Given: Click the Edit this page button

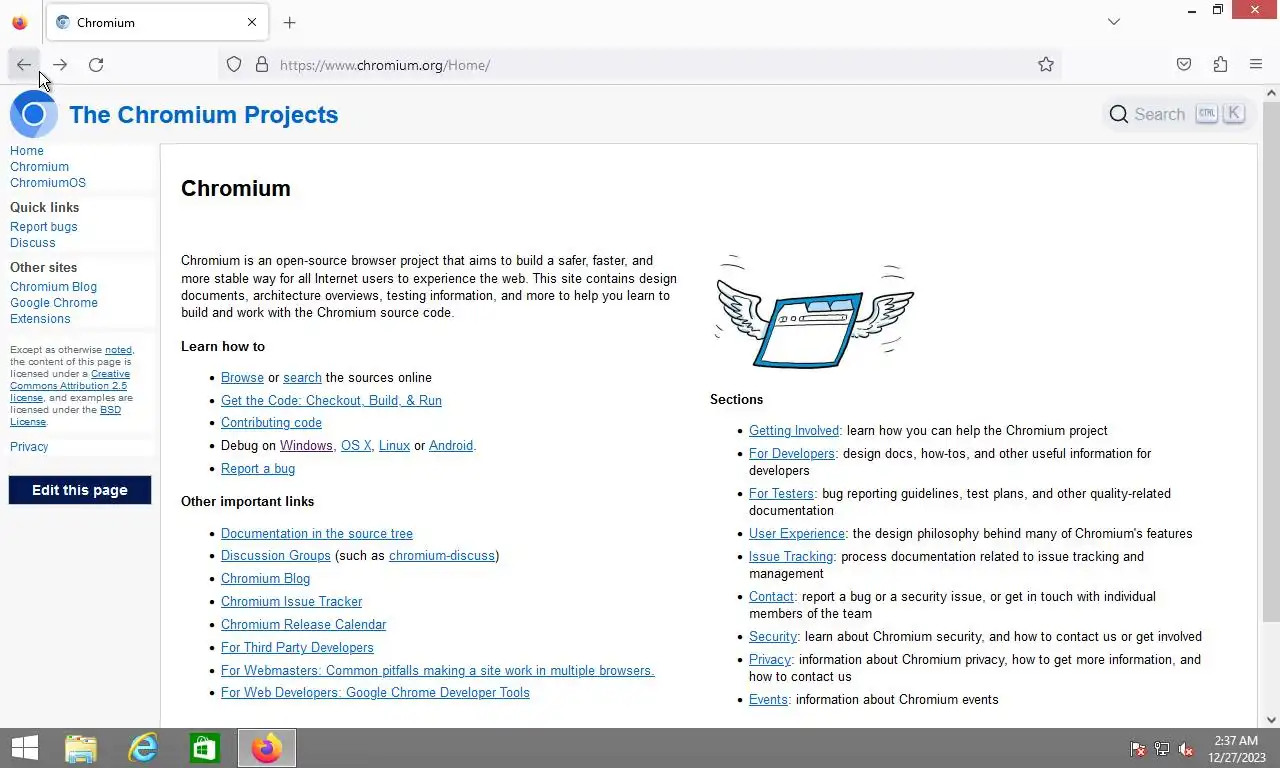Looking at the screenshot, I should [x=80, y=490].
